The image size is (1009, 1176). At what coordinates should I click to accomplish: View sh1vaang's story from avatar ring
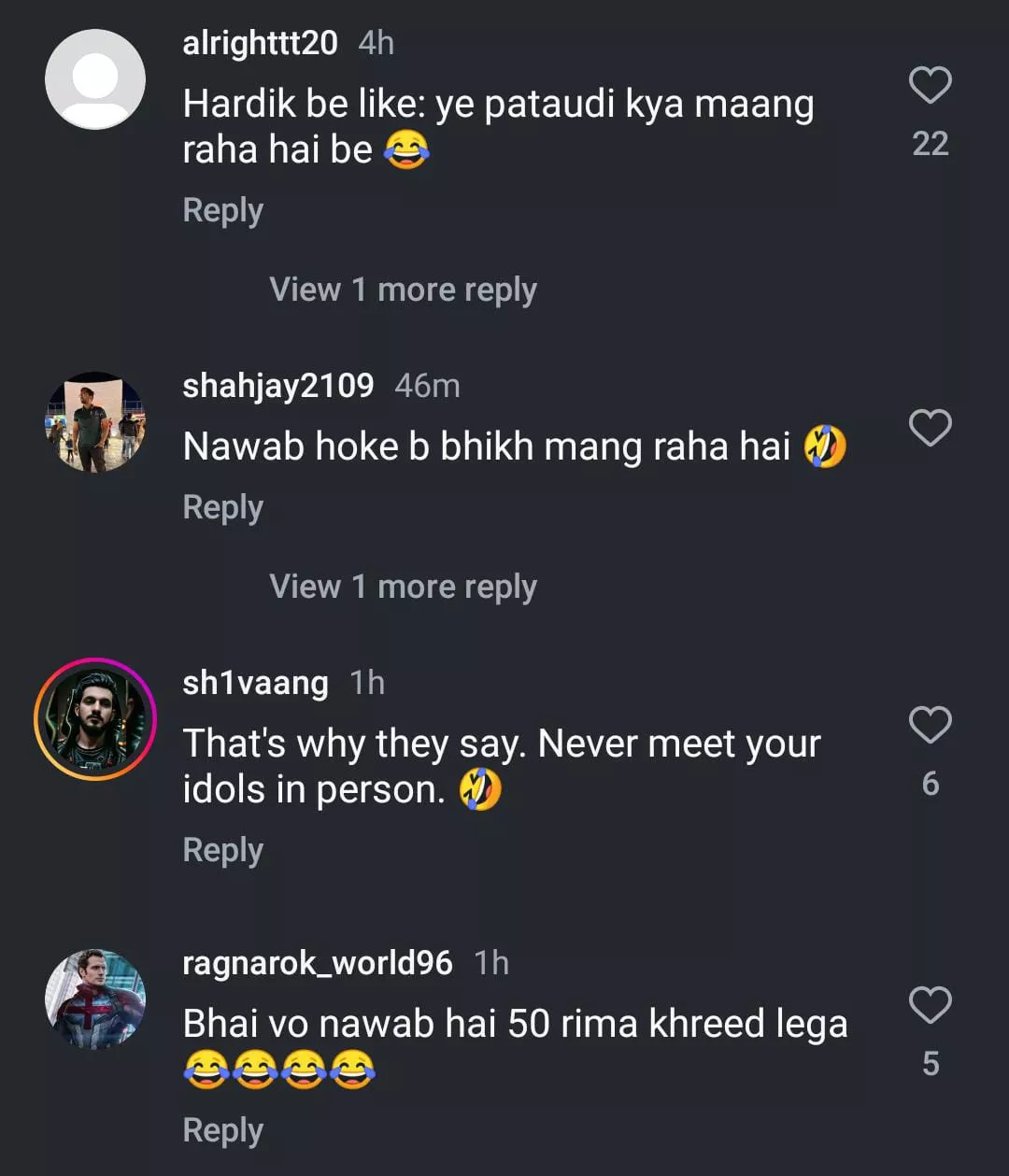click(95, 719)
